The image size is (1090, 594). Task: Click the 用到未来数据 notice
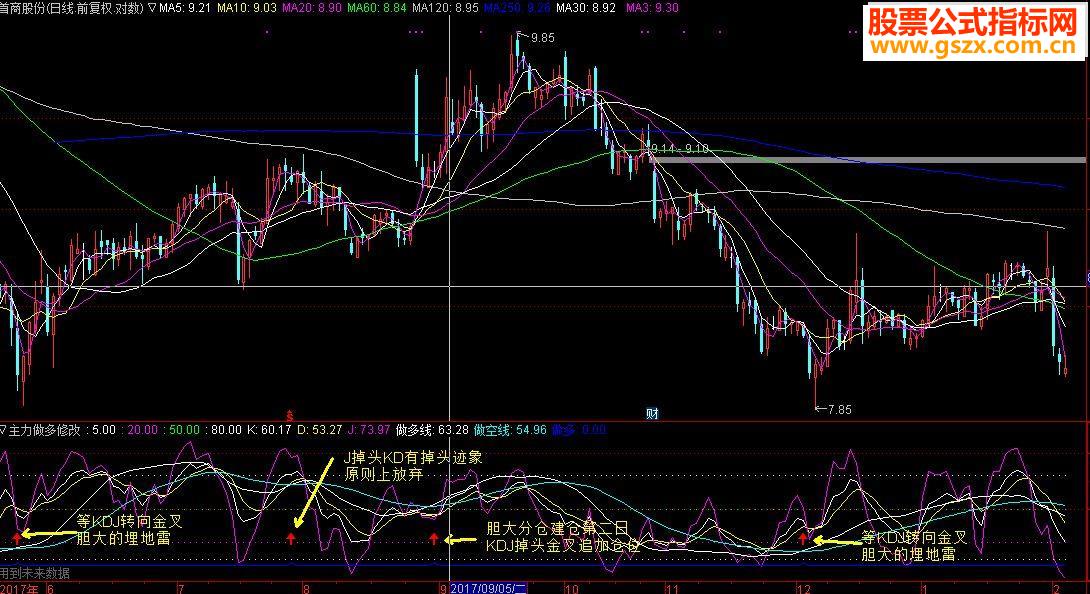tap(35, 574)
